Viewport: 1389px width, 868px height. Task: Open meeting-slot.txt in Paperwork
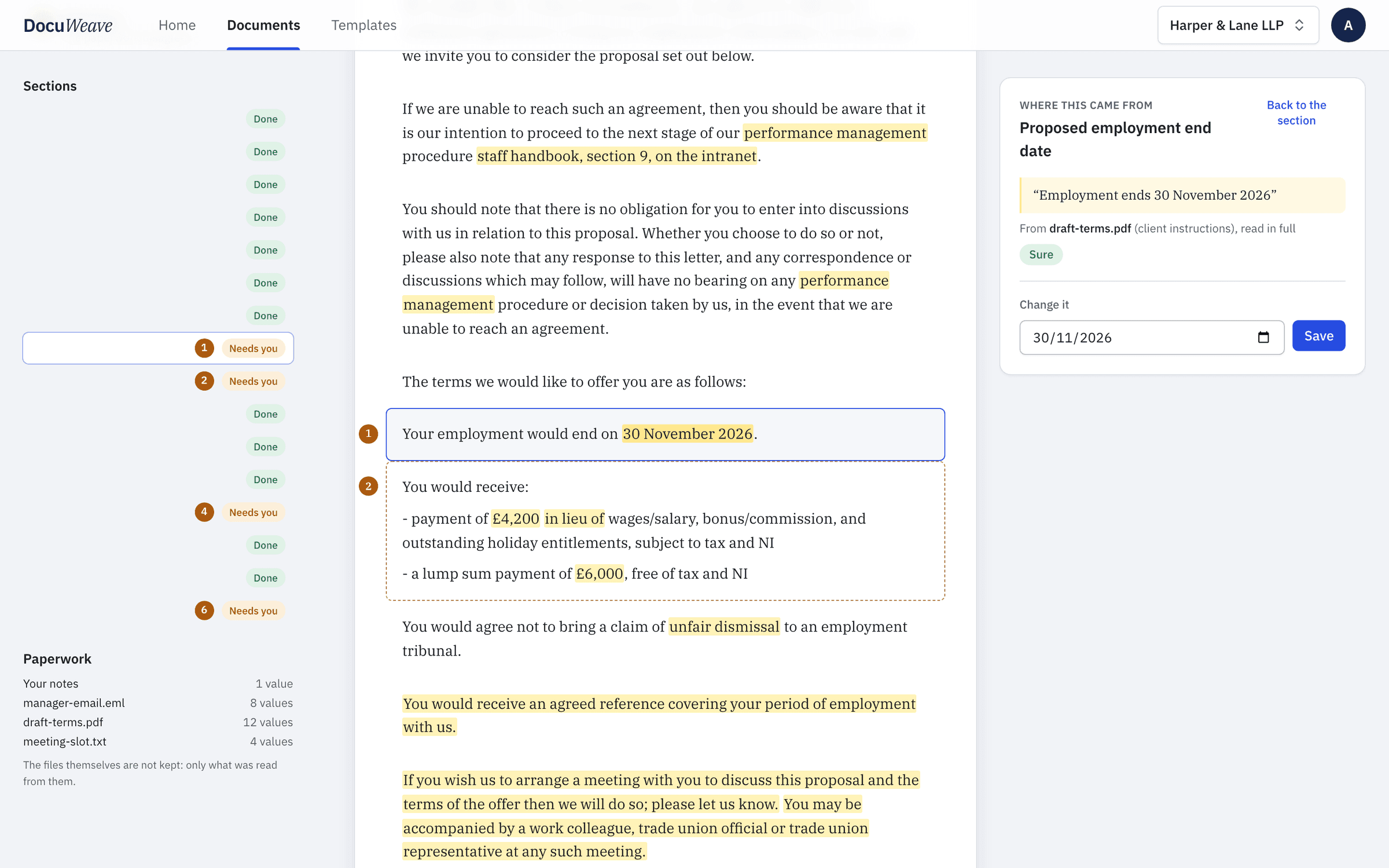point(158,741)
